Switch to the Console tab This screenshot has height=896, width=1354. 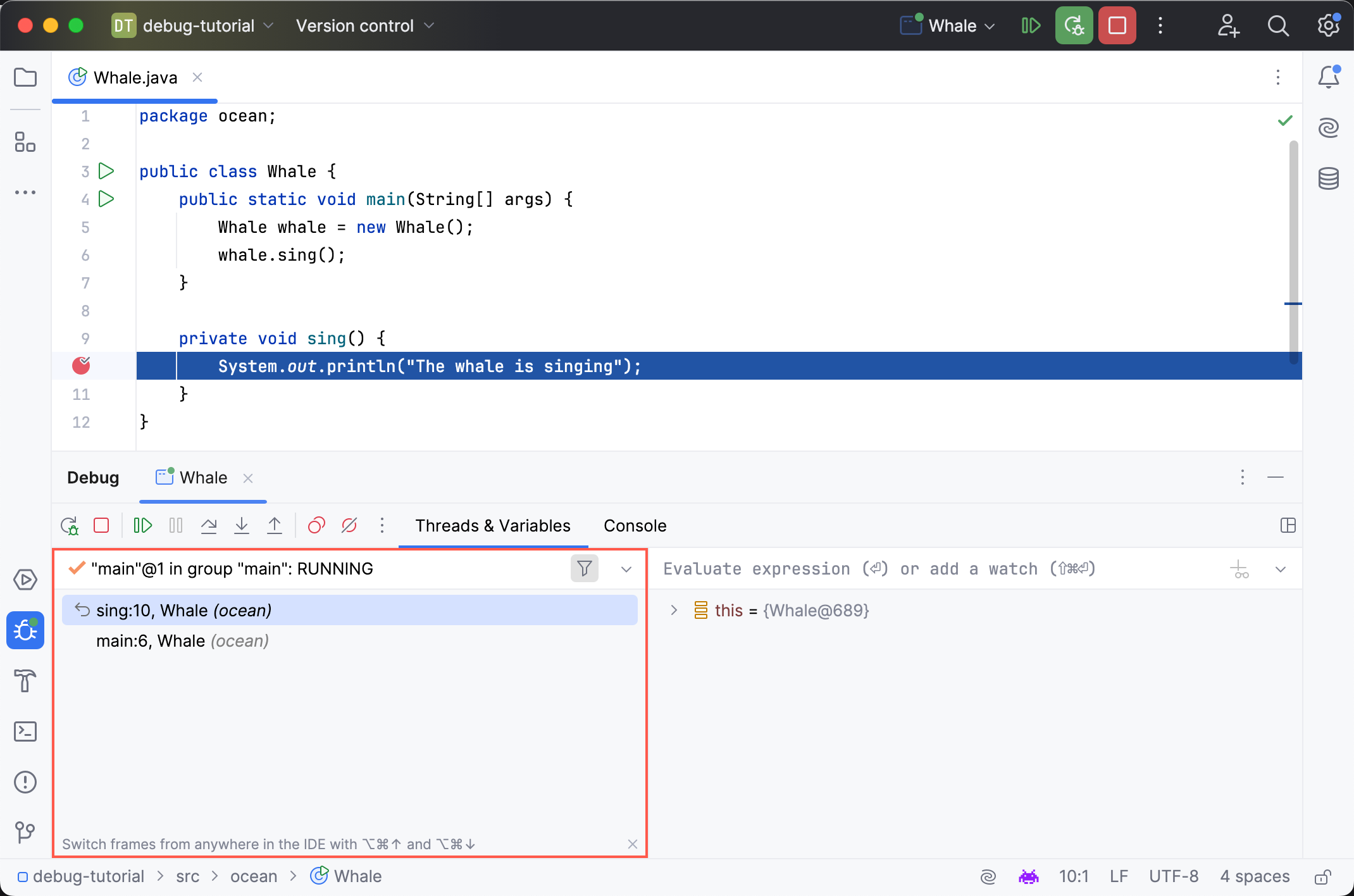click(635, 525)
